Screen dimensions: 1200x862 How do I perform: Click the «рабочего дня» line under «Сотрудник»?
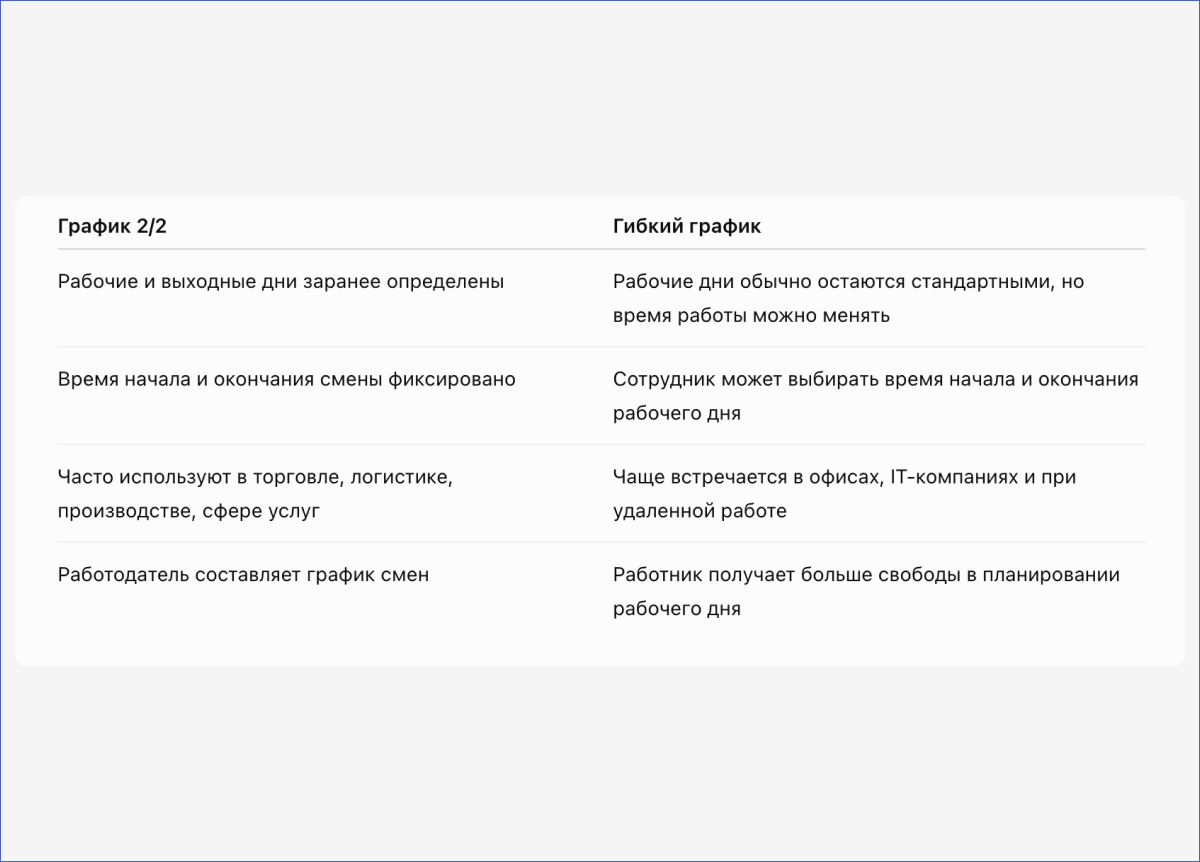(x=677, y=413)
